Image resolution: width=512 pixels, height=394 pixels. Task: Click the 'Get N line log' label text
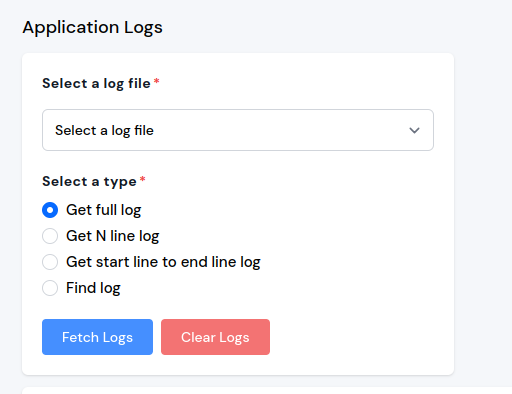coord(113,236)
